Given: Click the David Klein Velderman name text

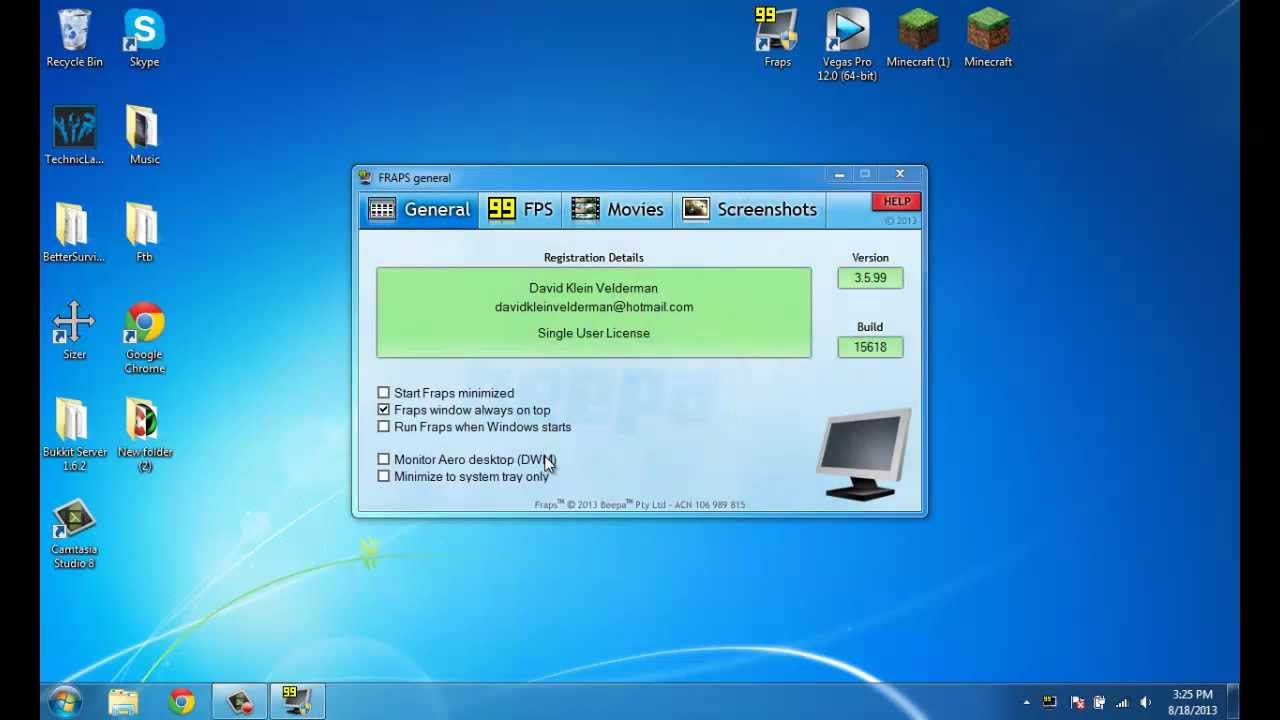Looking at the screenshot, I should (594, 288).
